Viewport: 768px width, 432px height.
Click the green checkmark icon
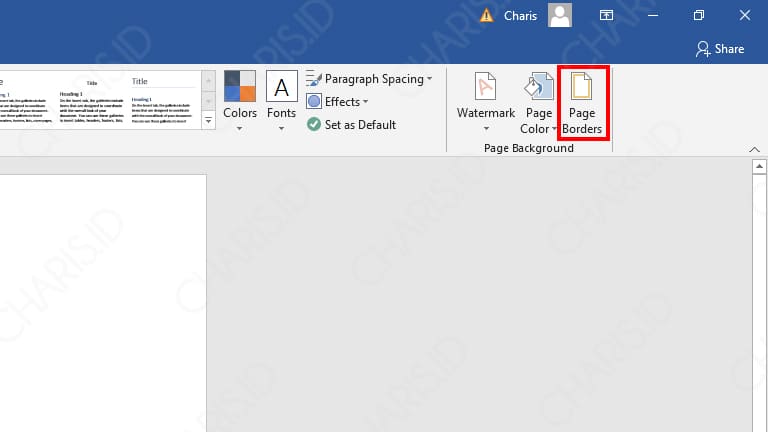click(314, 124)
